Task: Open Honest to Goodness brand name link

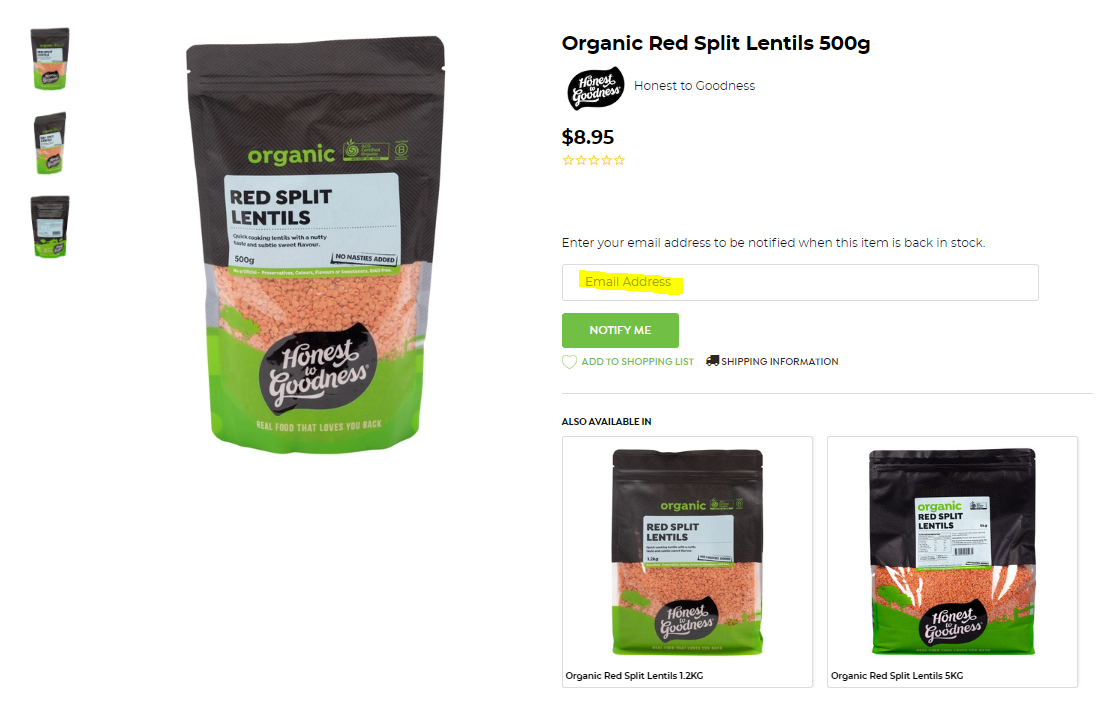Action: click(695, 86)
